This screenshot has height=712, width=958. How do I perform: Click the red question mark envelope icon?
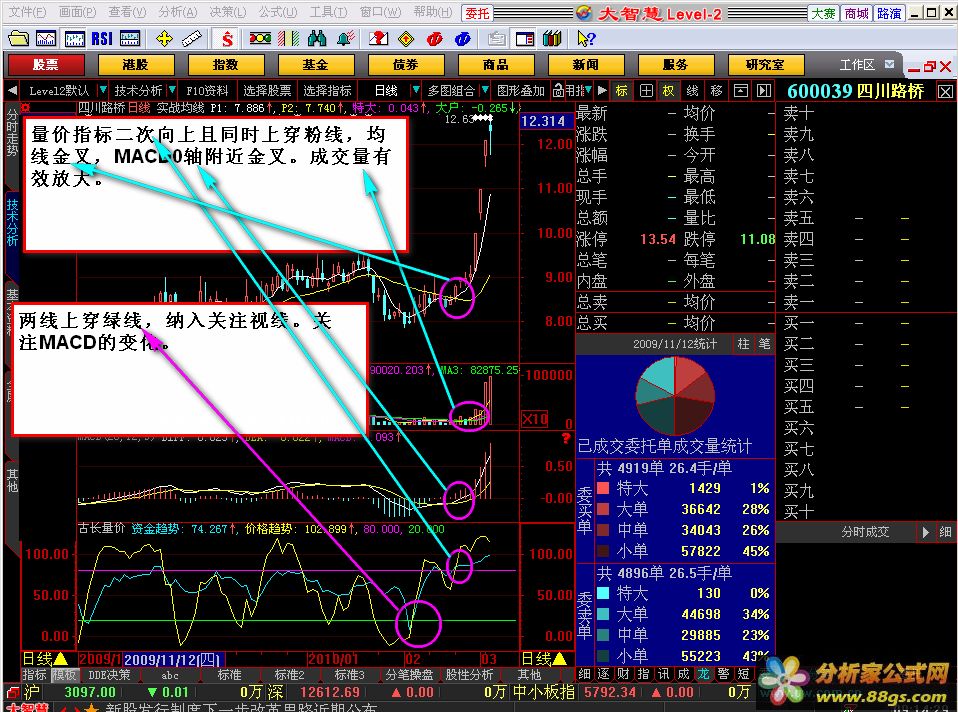coord(378,39)
